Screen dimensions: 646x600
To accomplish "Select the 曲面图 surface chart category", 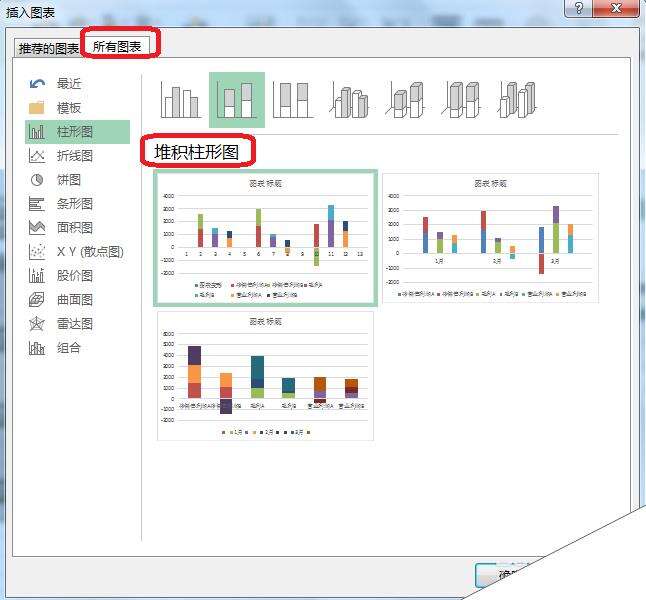I will (77, 300).
